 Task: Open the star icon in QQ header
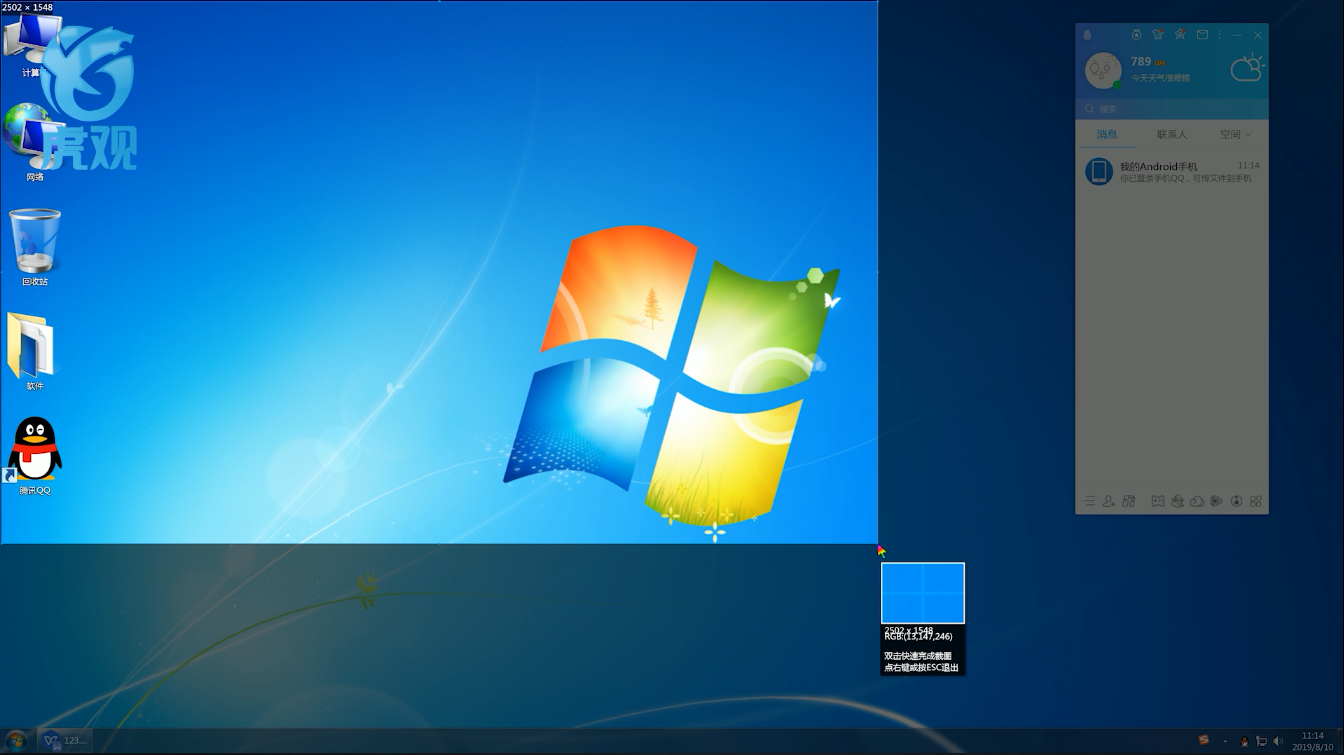click(x=1180, y=35)
